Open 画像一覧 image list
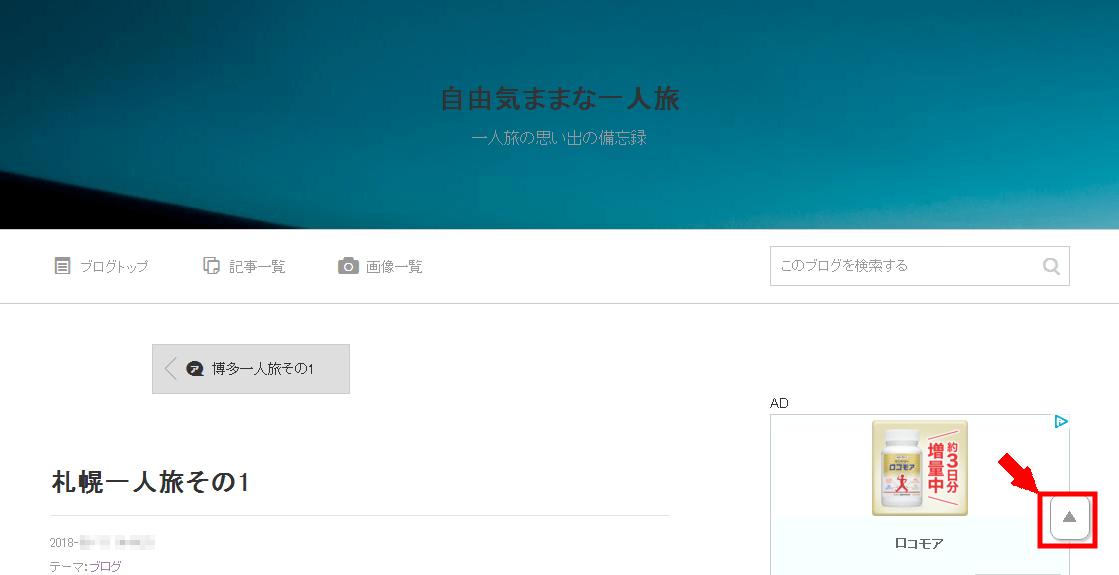Viewport: 1119px width, 575px height. tap(380, 266)
